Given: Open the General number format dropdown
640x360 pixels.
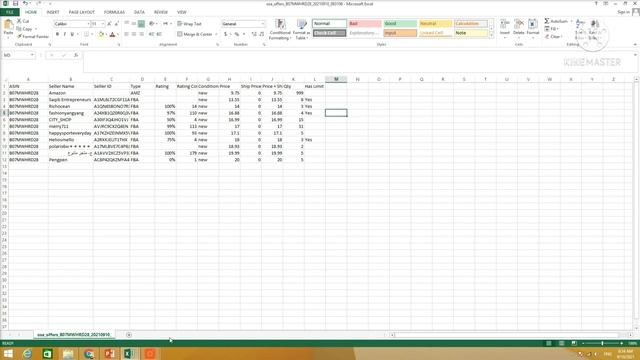Looking at the screenshot, I should tap(262, 24).
